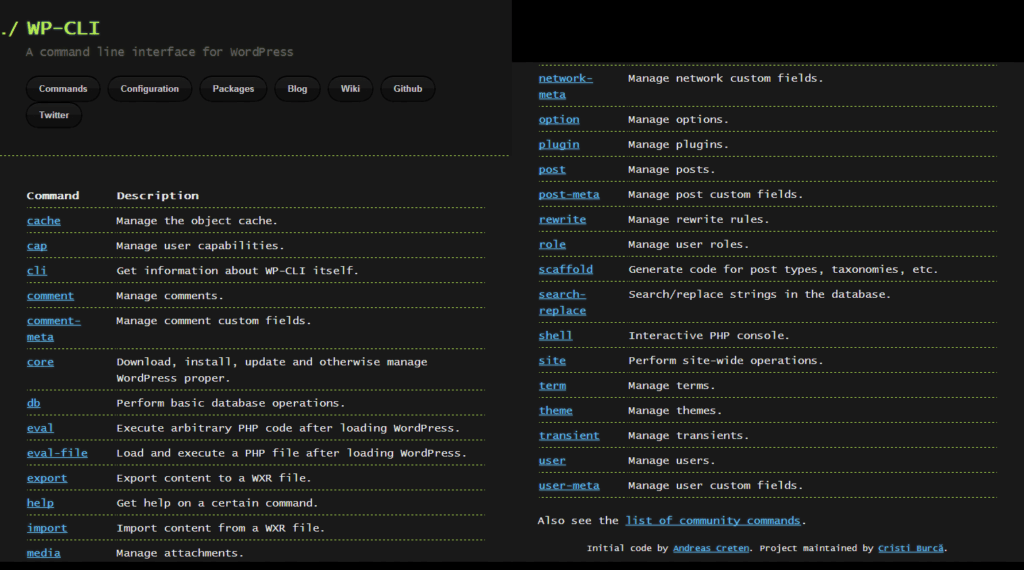
Task: Open the help command link
Action: click(x=40, y=503)
